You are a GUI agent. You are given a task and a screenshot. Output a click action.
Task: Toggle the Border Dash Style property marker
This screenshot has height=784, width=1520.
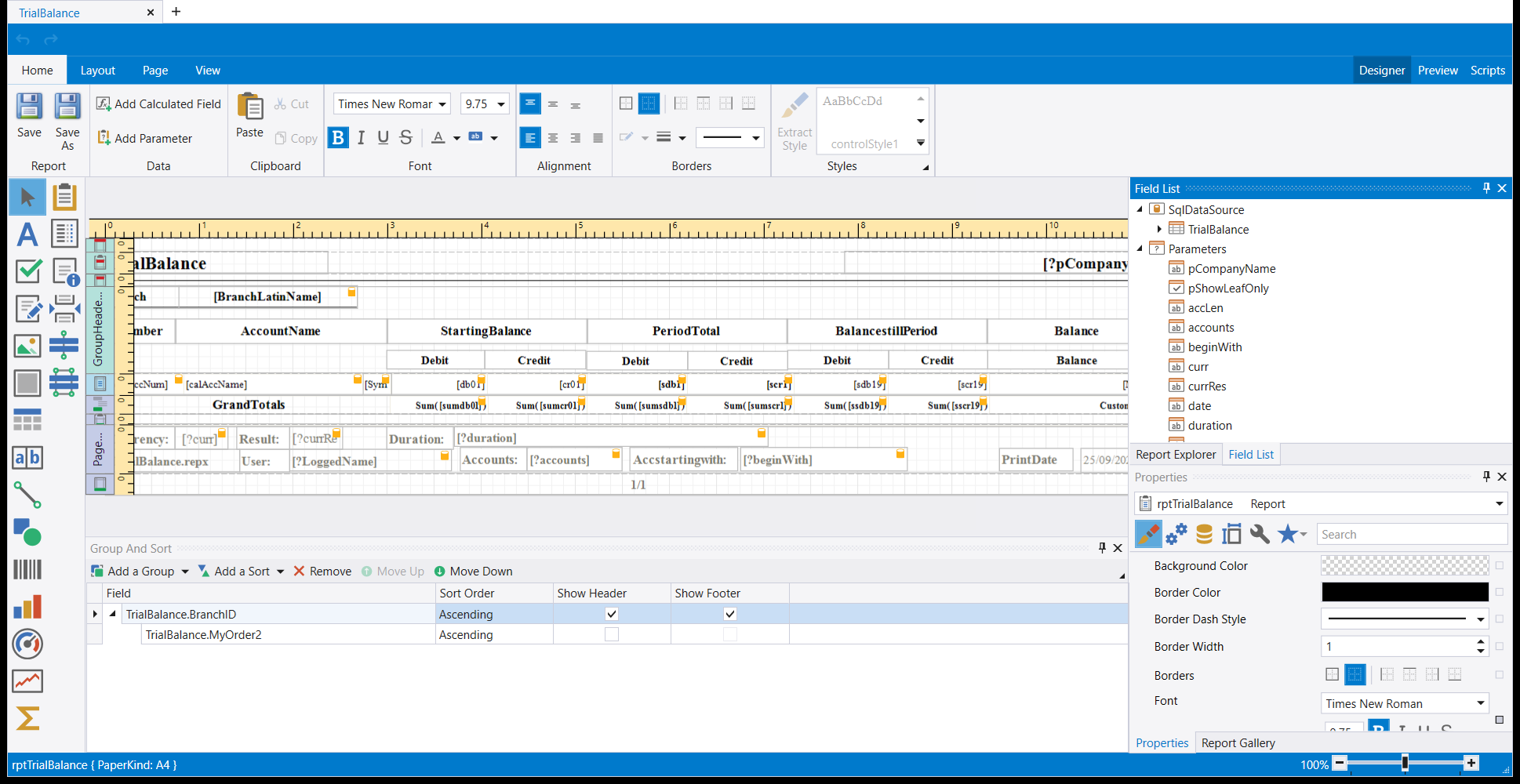[x=1500, y=619]
